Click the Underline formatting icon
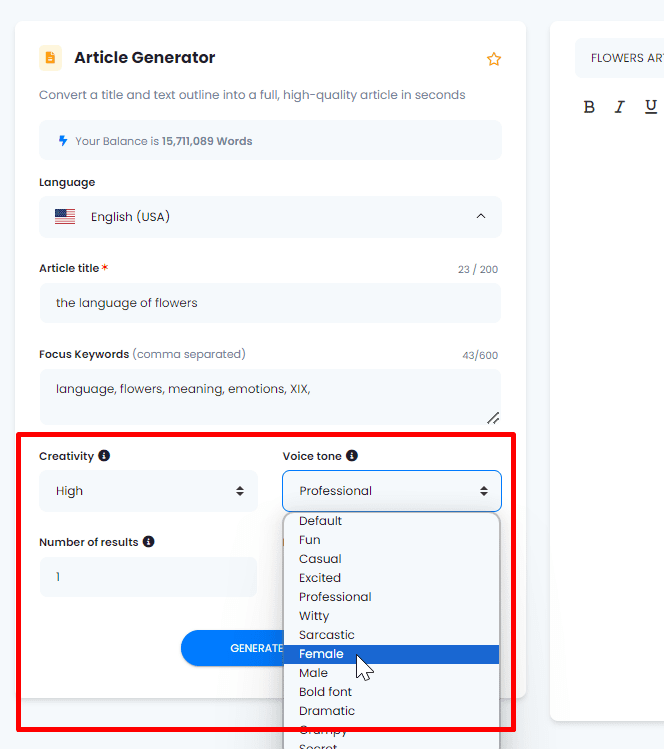664x749 pixels. point(651,107)
